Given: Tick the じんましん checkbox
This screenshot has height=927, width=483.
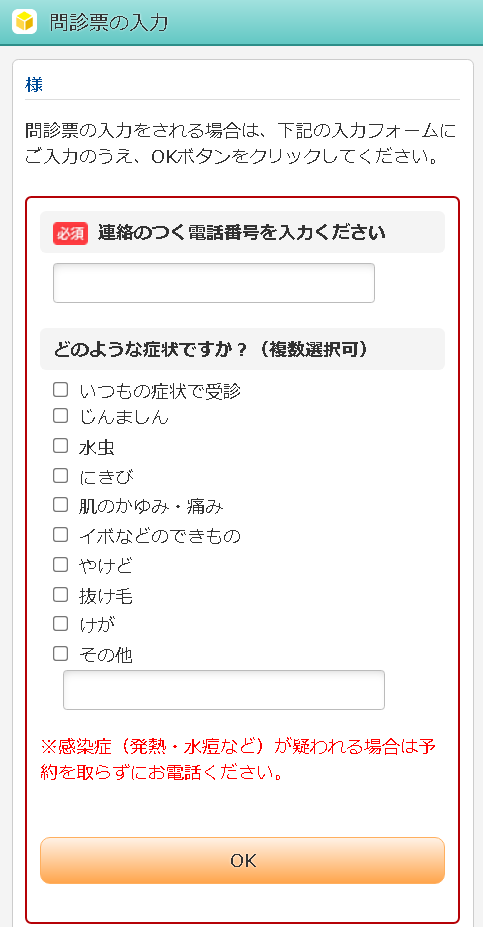Looking at the screenshot, I should click(x=61, y=416).
